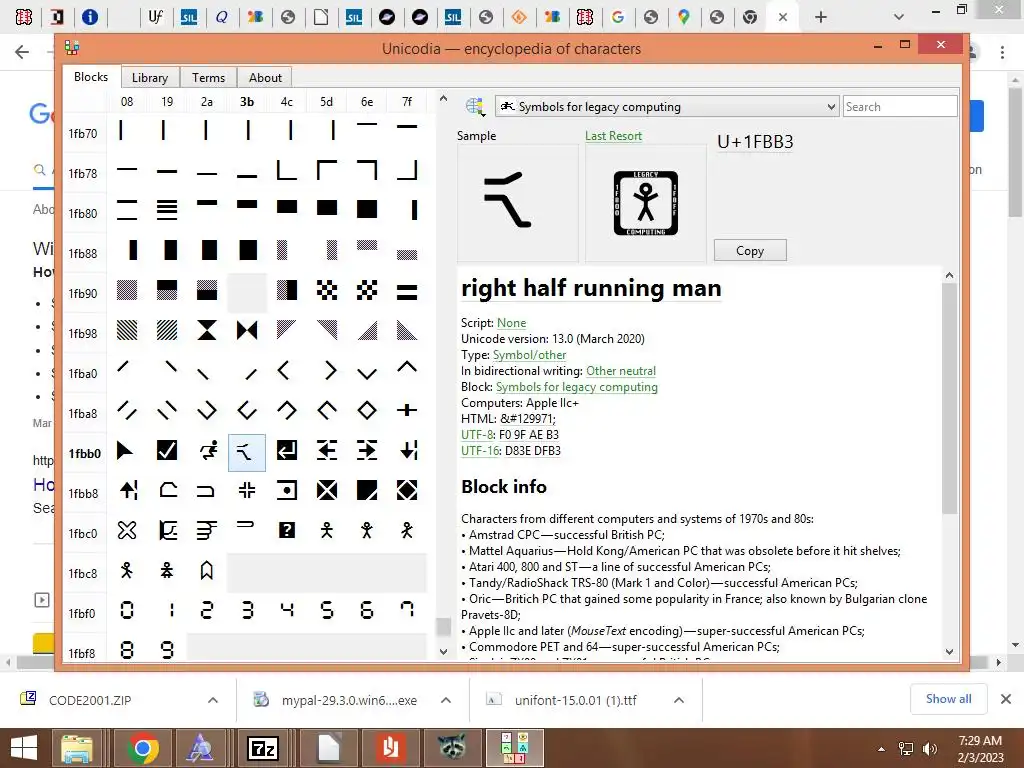Select the equals-like double bar character in row 1fb90

(x=407, y=291)
